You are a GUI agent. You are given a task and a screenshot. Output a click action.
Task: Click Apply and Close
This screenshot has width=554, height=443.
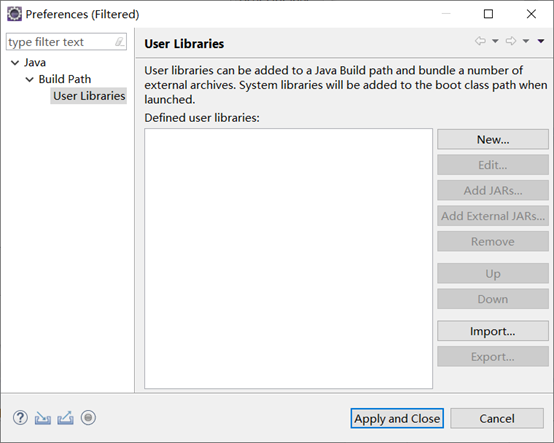point(397,419)
